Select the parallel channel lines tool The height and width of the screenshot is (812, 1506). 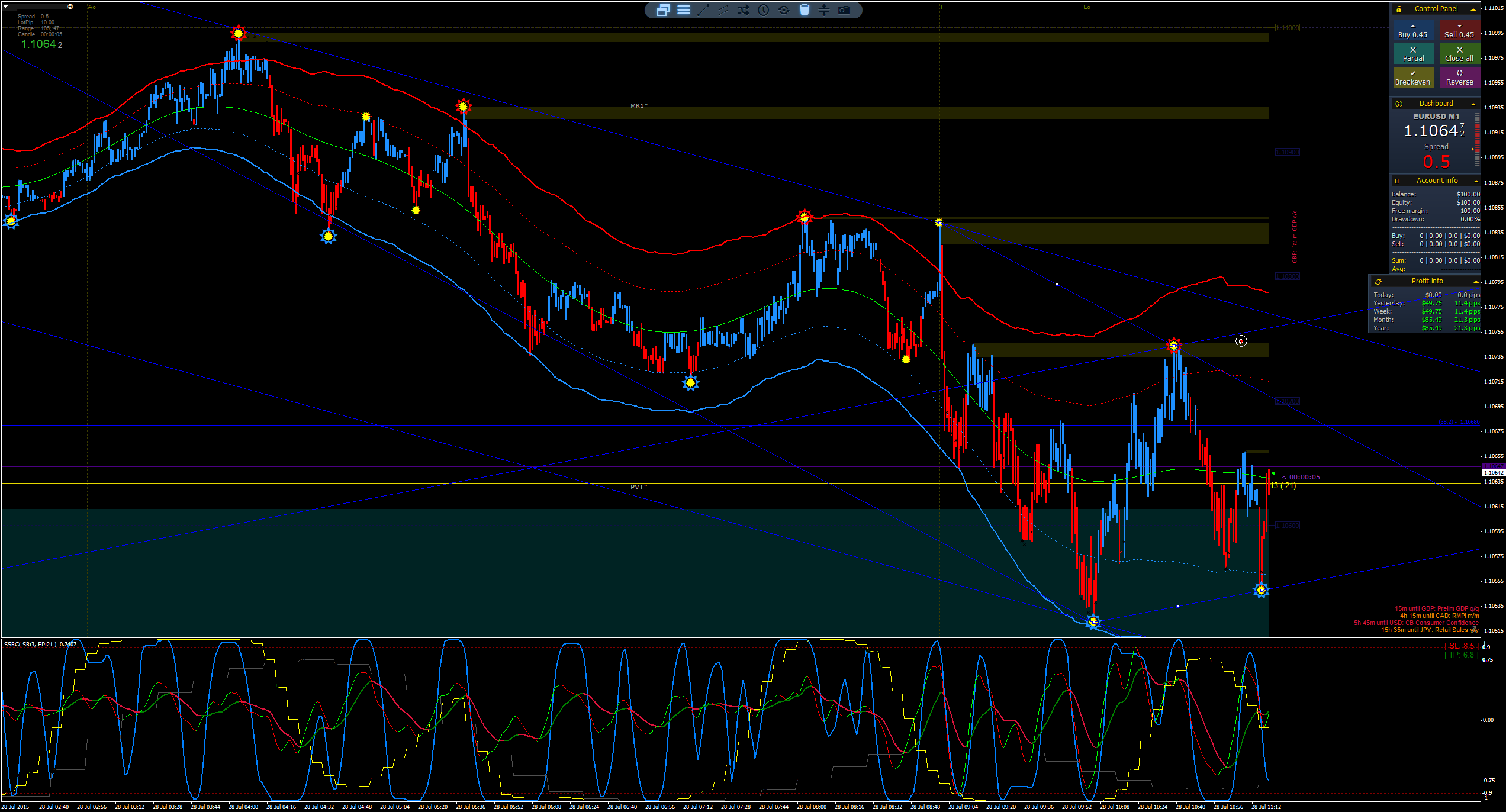coord(723,10)
